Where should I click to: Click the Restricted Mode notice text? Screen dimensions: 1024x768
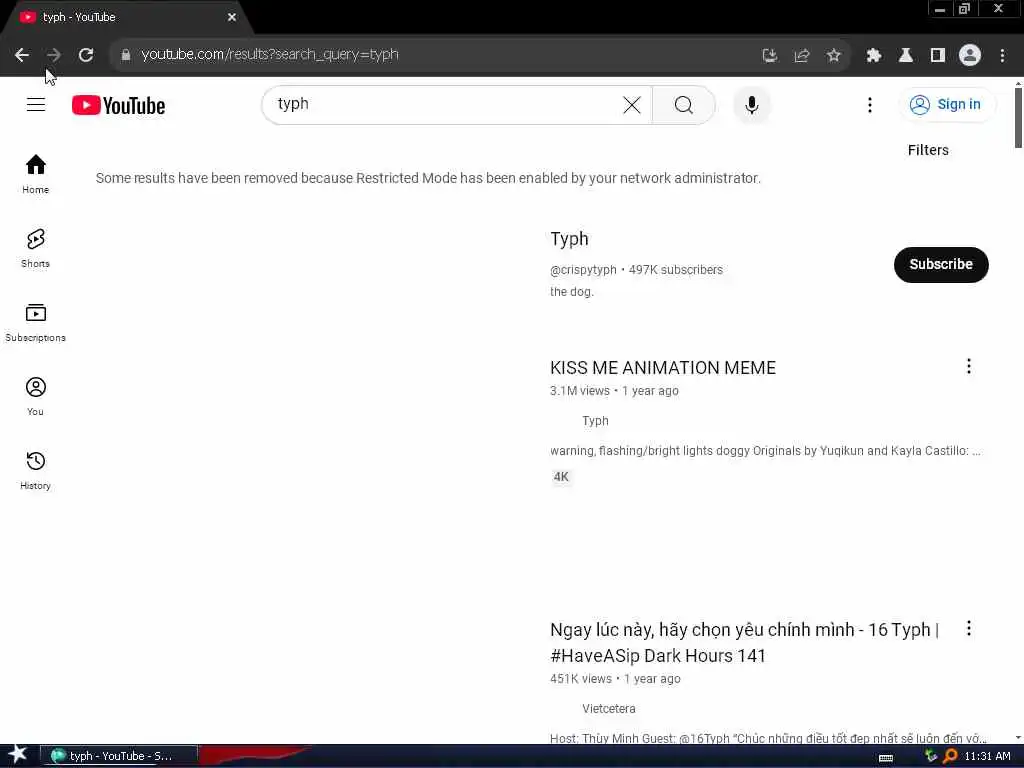428,178
